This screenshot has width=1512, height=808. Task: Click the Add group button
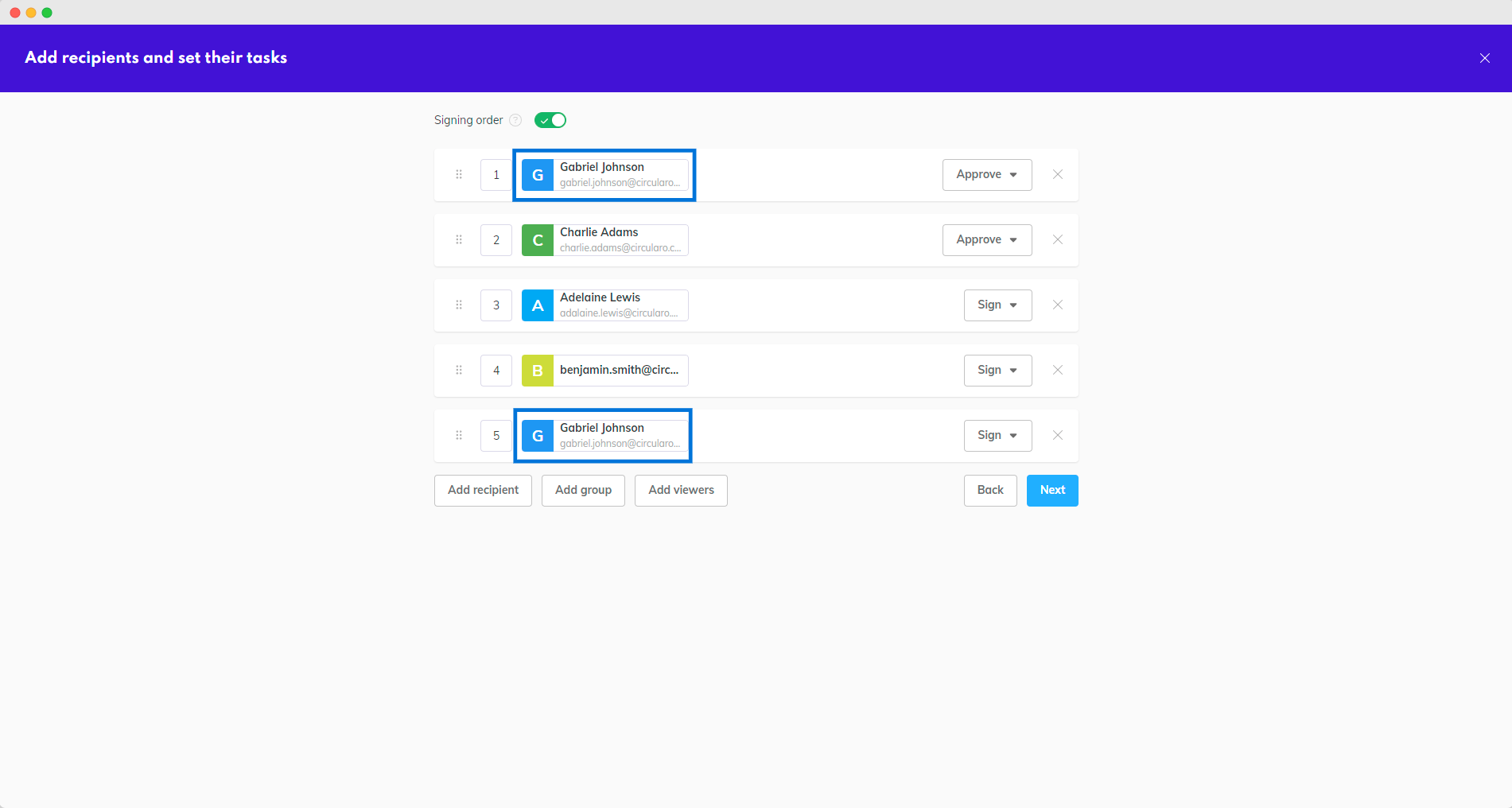583,491
